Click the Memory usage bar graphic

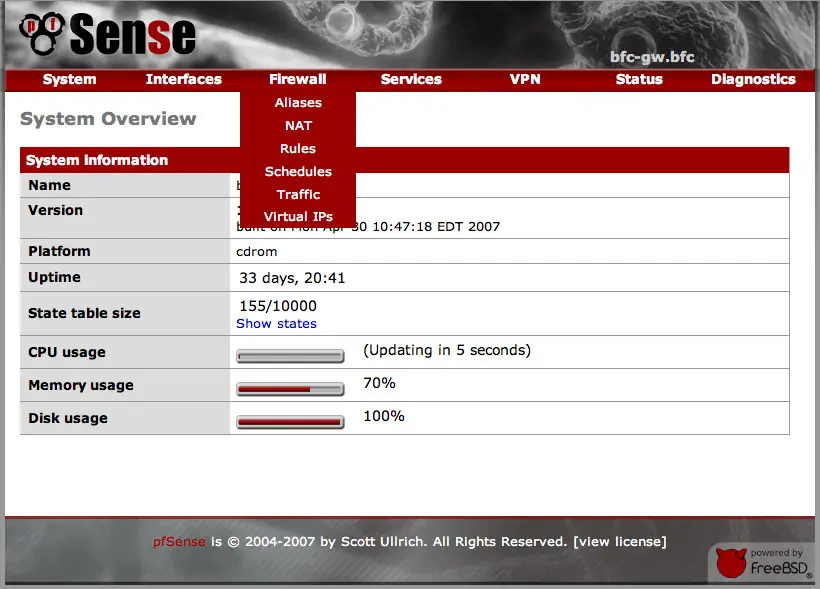click(x=290, y=386)
